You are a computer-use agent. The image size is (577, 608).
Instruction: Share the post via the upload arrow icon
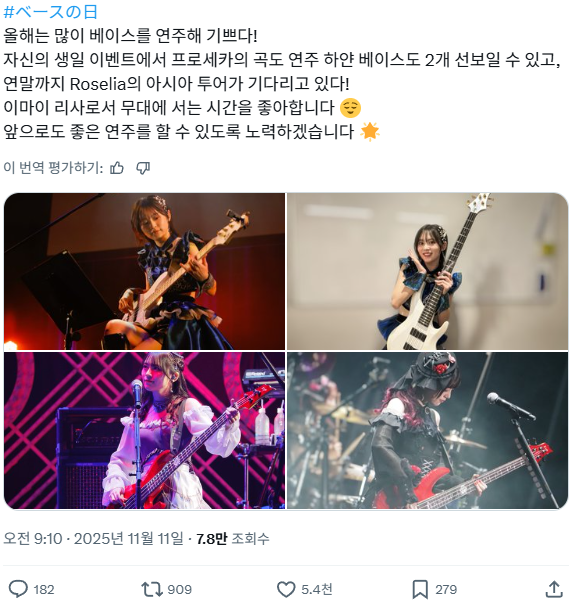coord(554,589)
